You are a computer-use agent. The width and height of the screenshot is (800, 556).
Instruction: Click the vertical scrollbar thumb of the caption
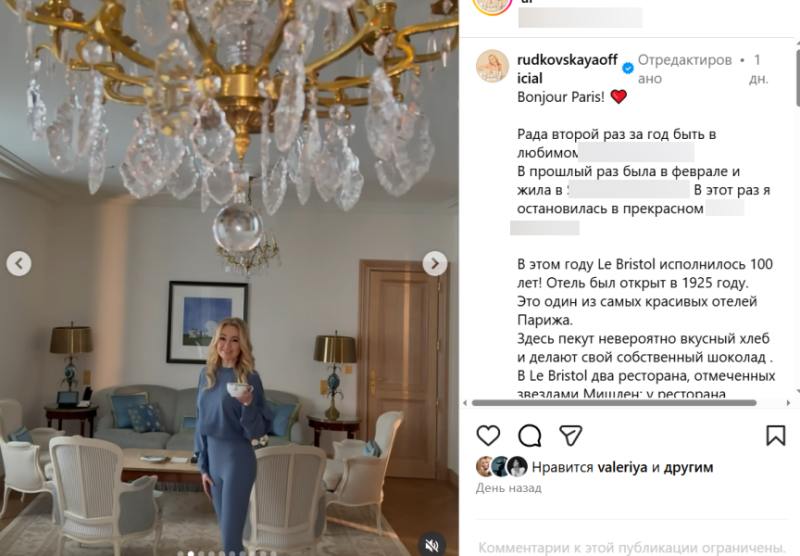click(797, 77)
